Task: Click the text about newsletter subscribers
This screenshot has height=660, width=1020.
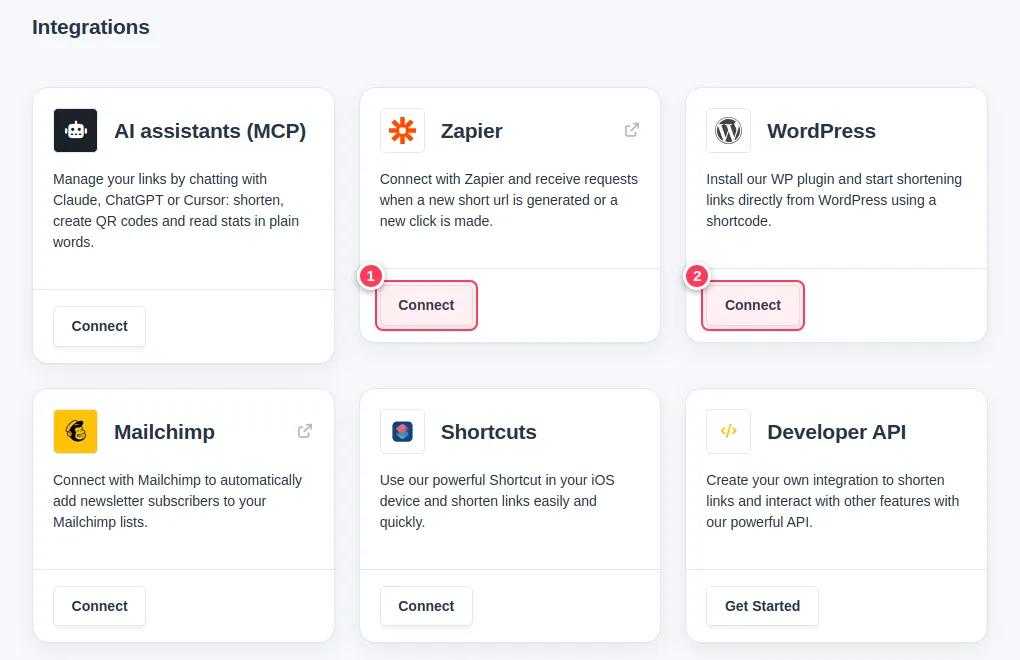Action: click(177, 501)
